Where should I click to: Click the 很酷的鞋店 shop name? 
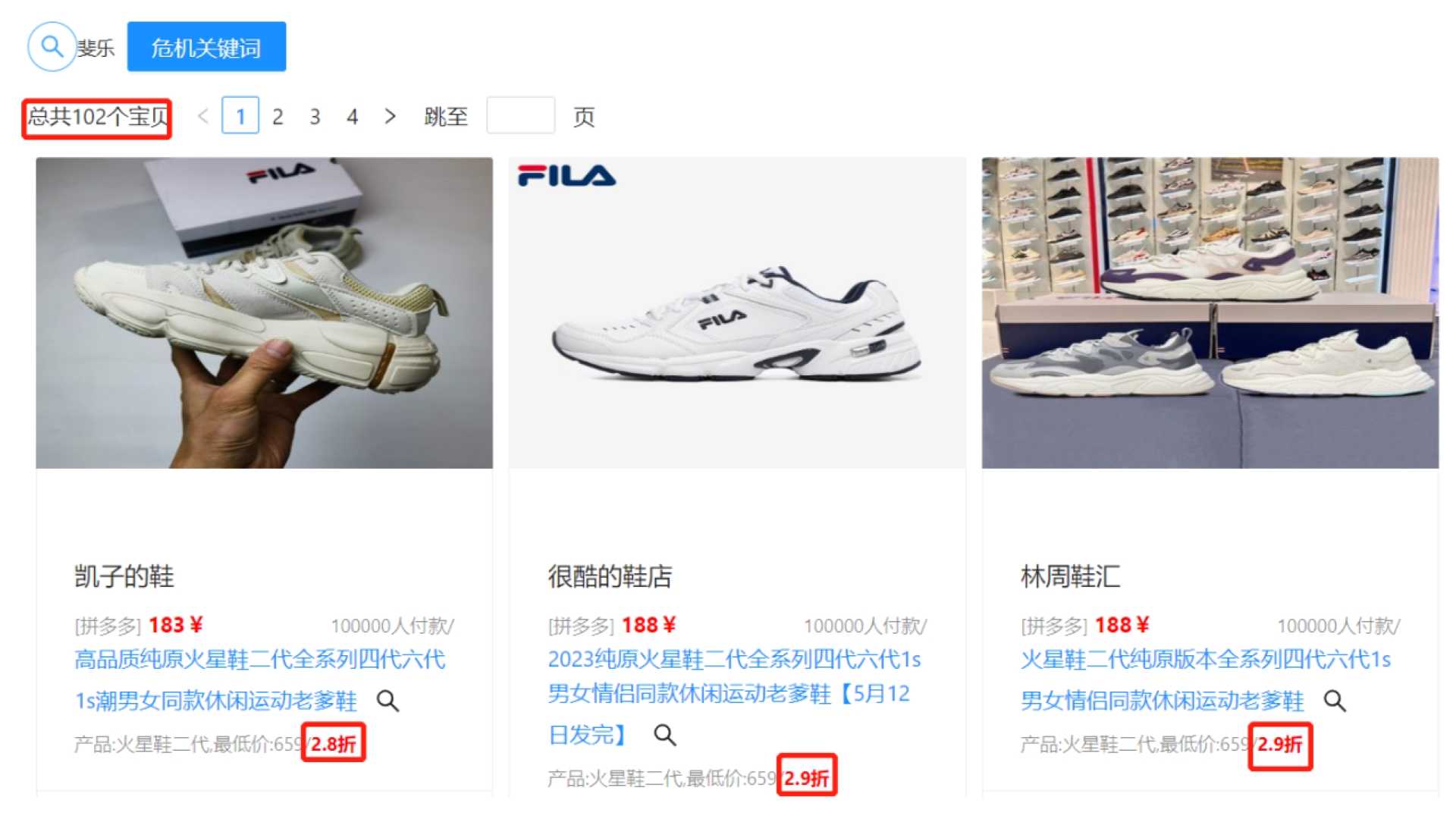pos(610,576)
